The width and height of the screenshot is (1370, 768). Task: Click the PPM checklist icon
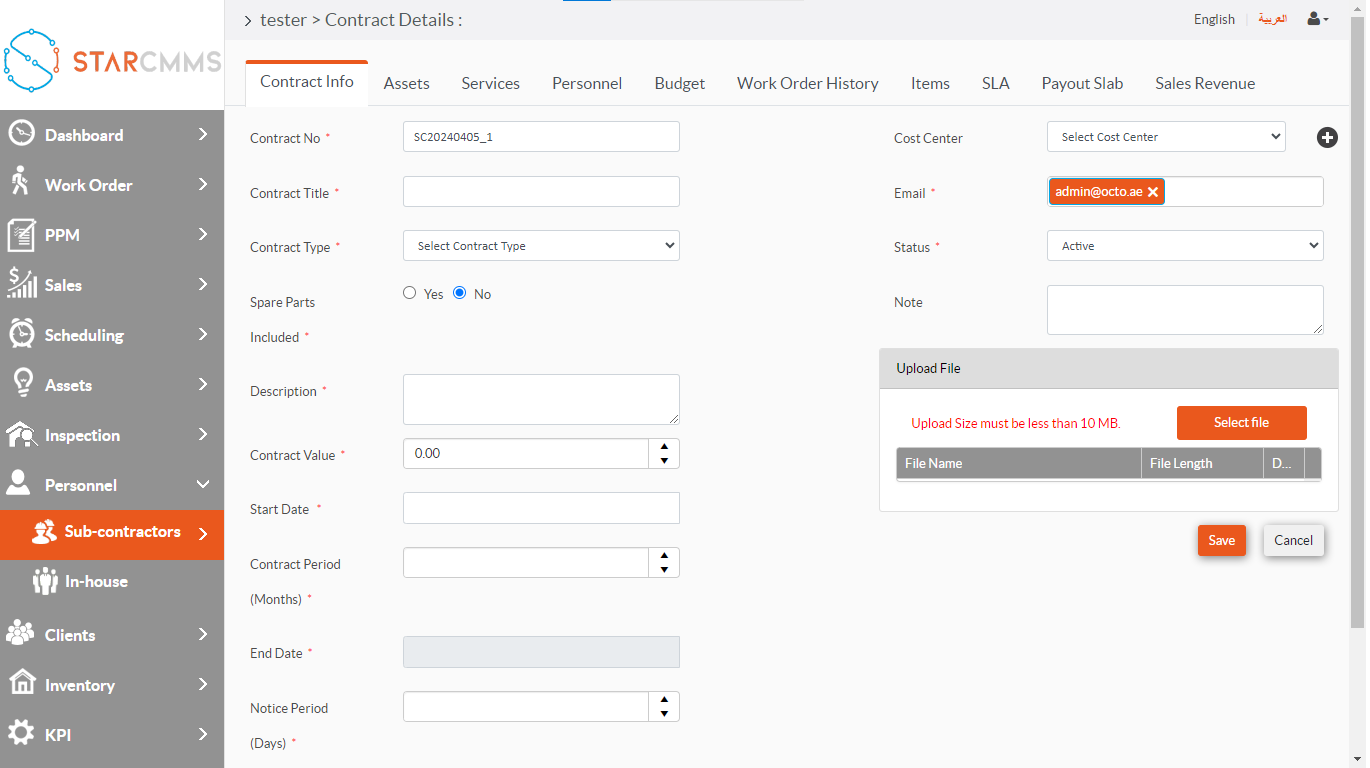(22, 235)
